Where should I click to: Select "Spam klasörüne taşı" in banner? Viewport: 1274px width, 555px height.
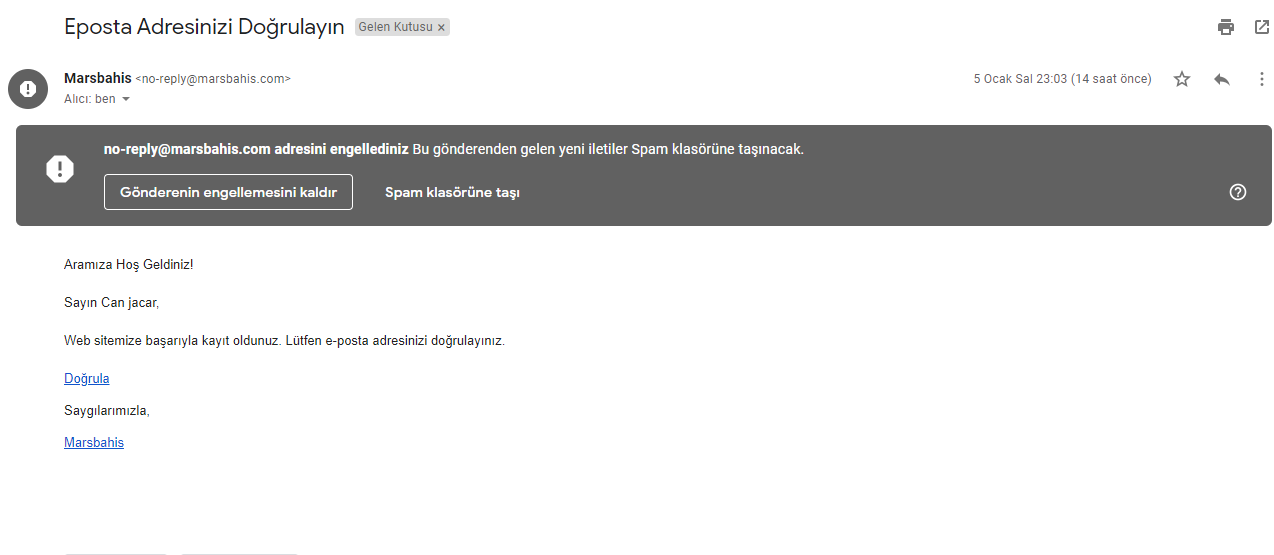coord(452,192)
